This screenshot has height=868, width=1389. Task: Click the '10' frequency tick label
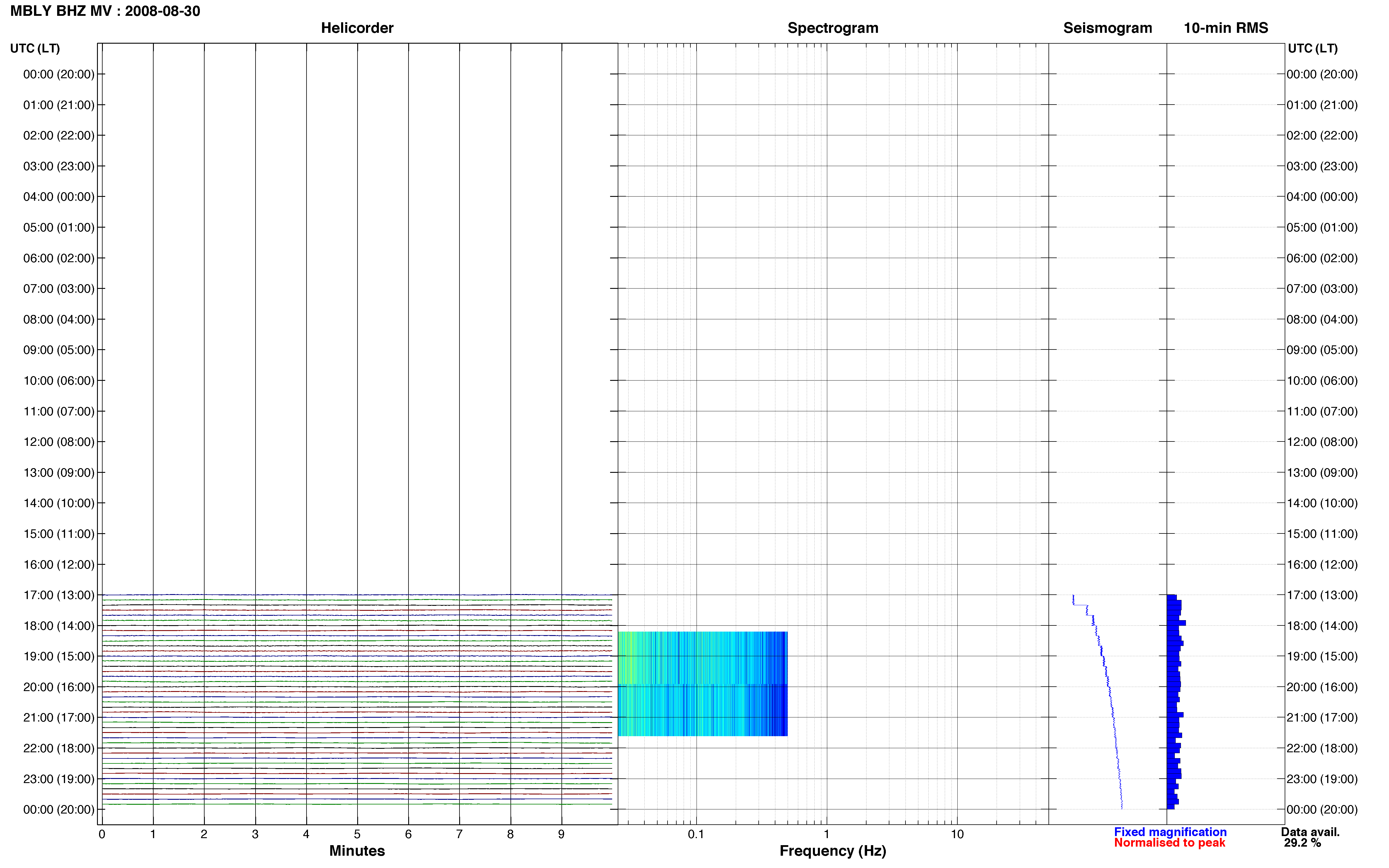point(957,834)
